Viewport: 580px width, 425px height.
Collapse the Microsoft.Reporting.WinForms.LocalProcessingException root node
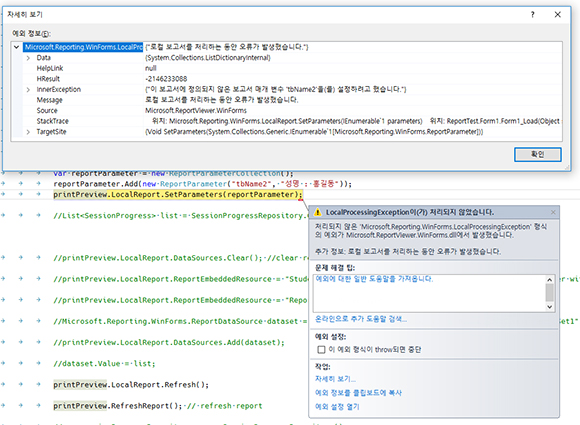tap(16, 47)
